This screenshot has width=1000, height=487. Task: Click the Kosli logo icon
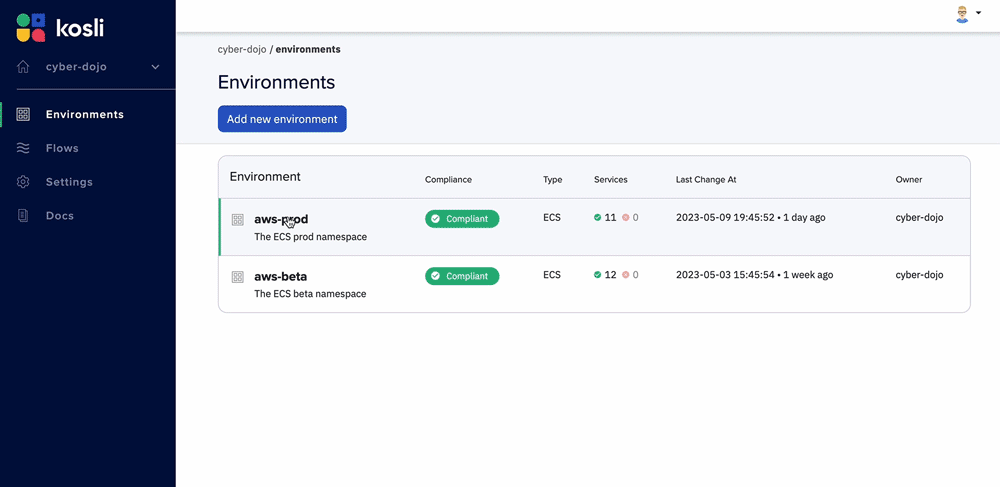coord(31,27)
